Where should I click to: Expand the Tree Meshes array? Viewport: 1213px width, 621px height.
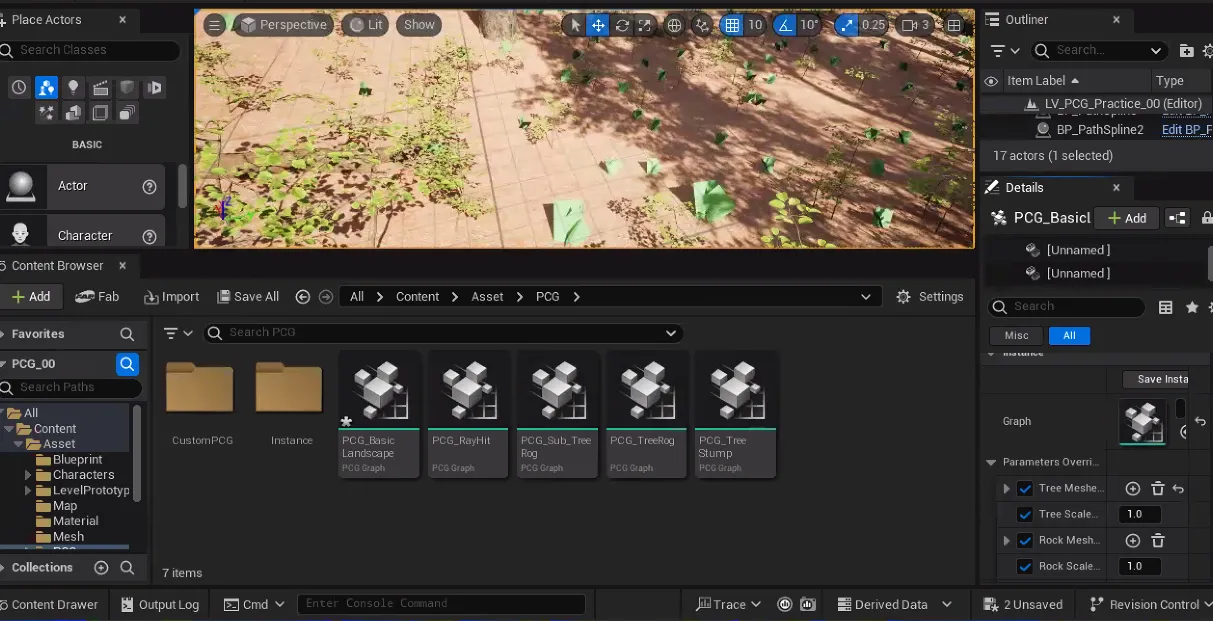[1007, 489]
